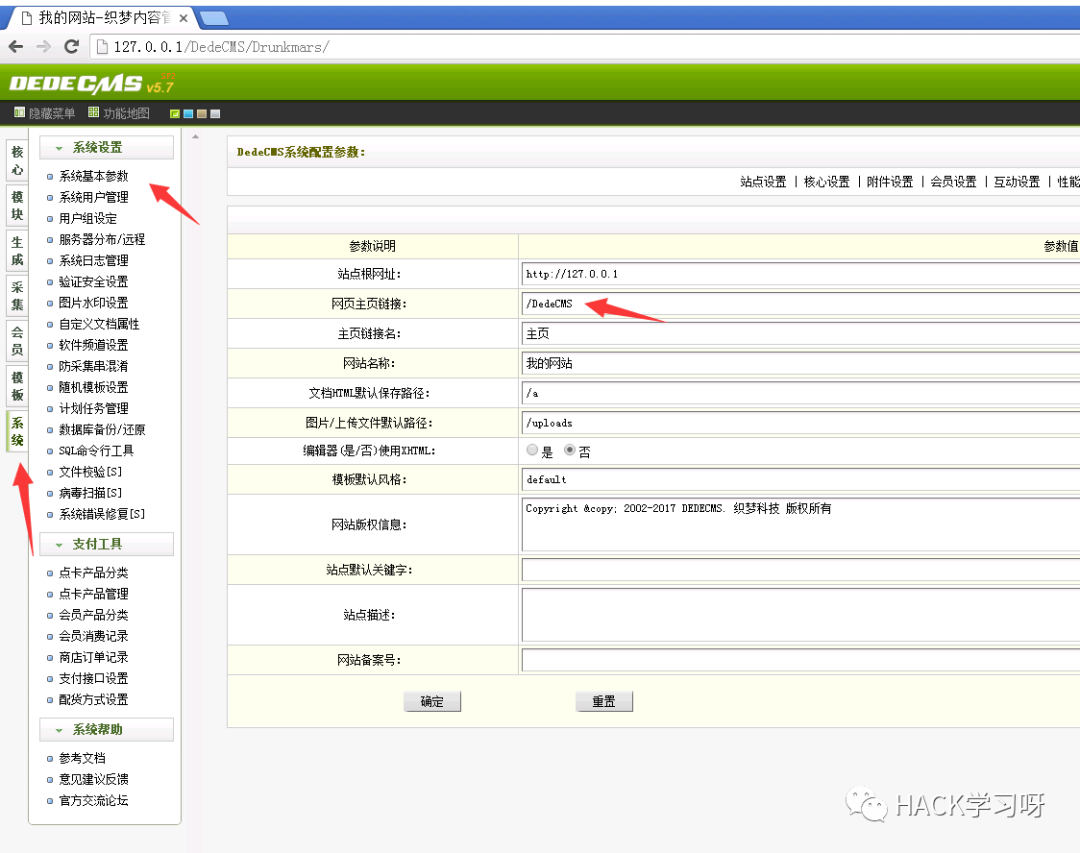This screenshot has height=853, width=1080.
Task: Click the sidebar scrollbar up arrow
Action: coord(196,136)
